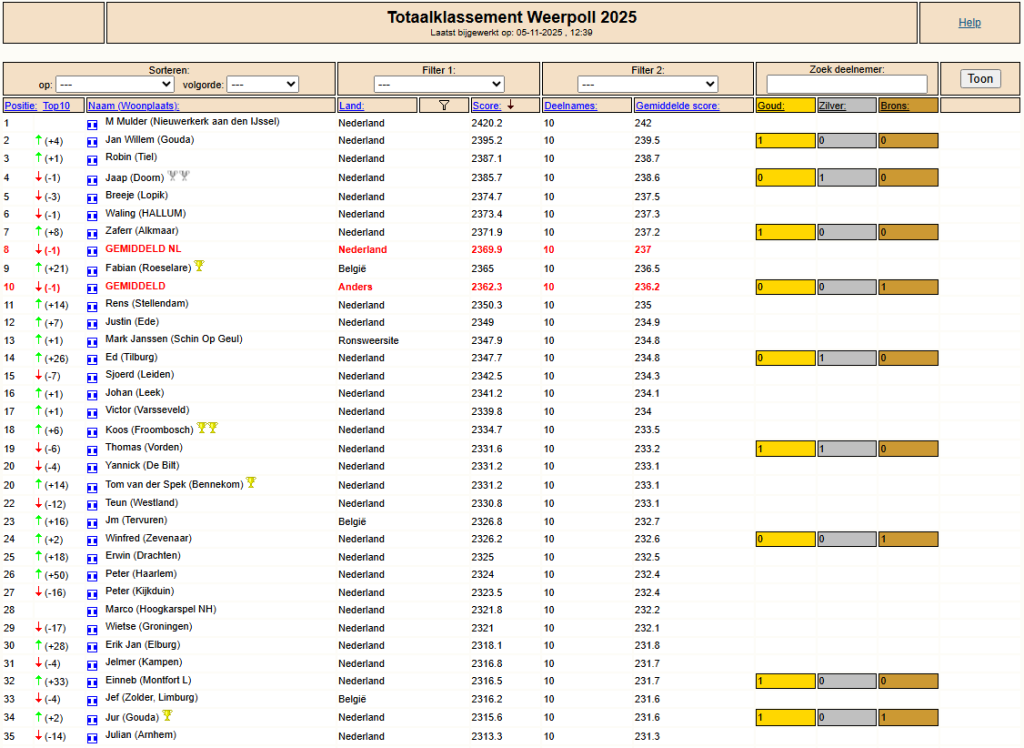Click the gold trophy next to Fabian (Roeselare)

[199, 265]
